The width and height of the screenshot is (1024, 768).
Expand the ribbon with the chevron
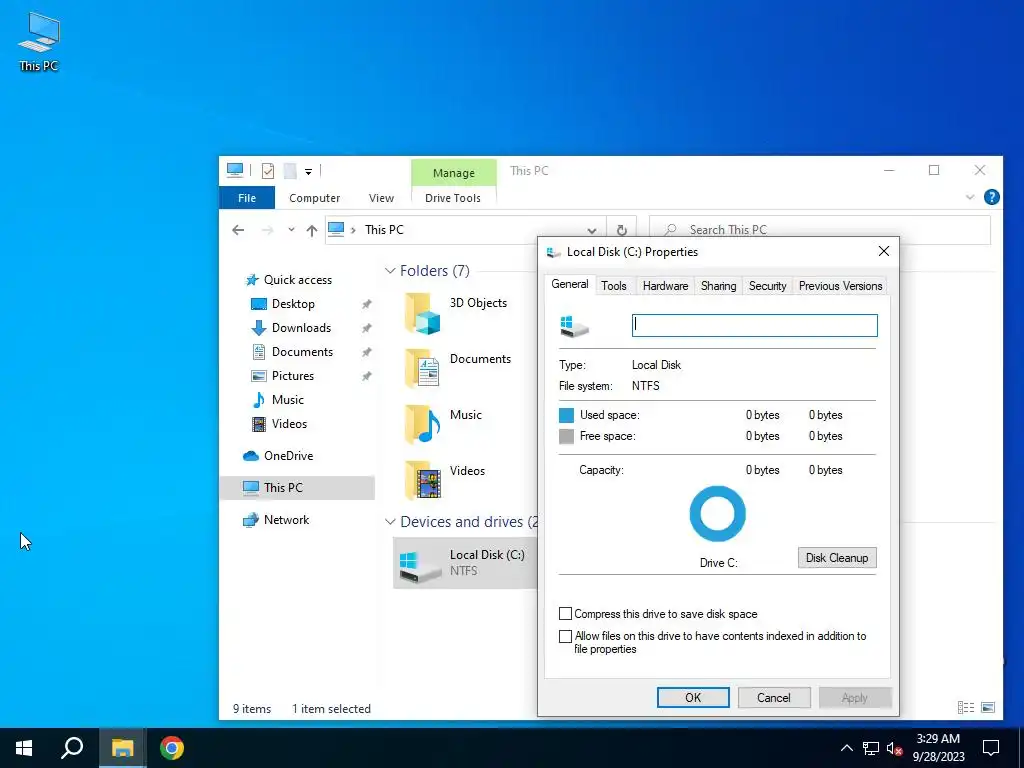tap(970, 197)
